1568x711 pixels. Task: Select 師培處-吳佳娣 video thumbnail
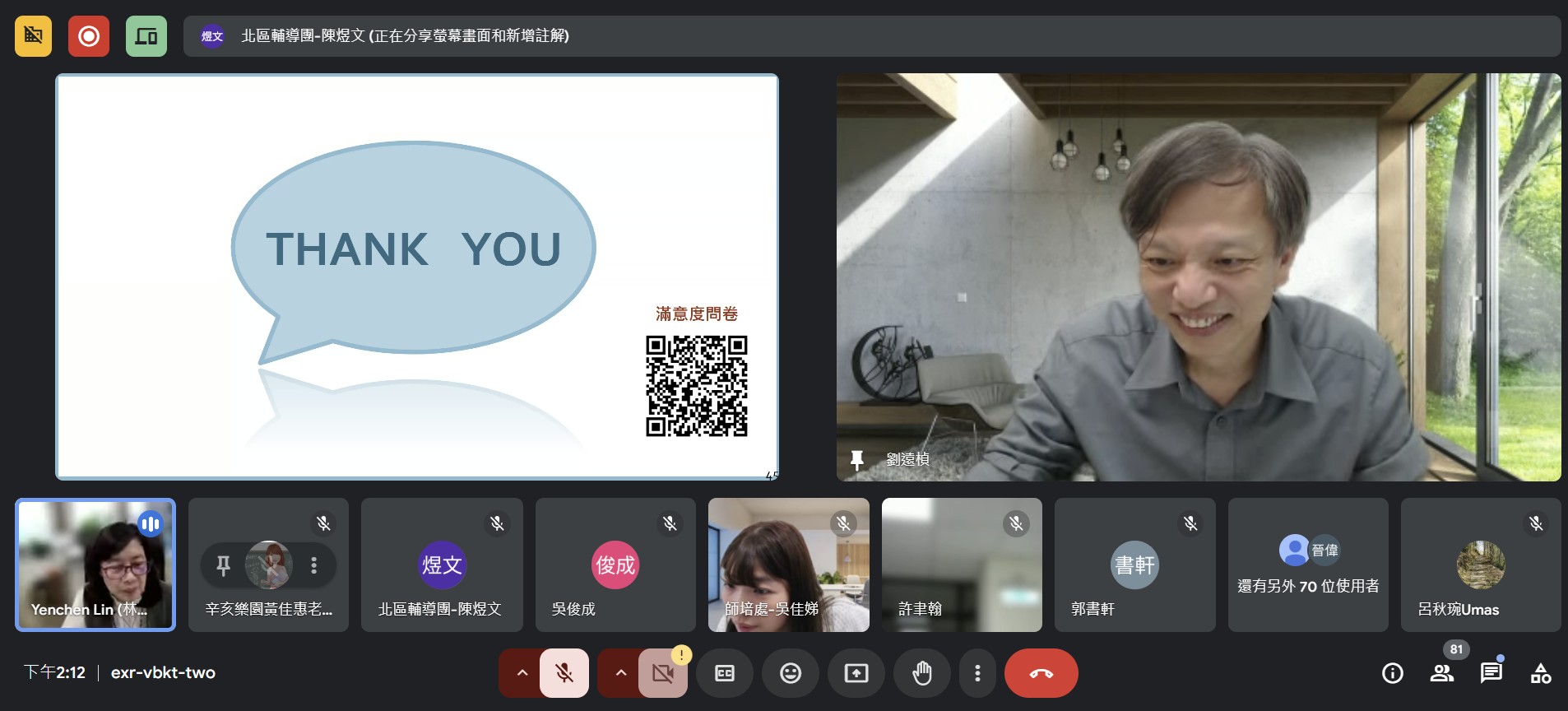click(x=788, y=565)
